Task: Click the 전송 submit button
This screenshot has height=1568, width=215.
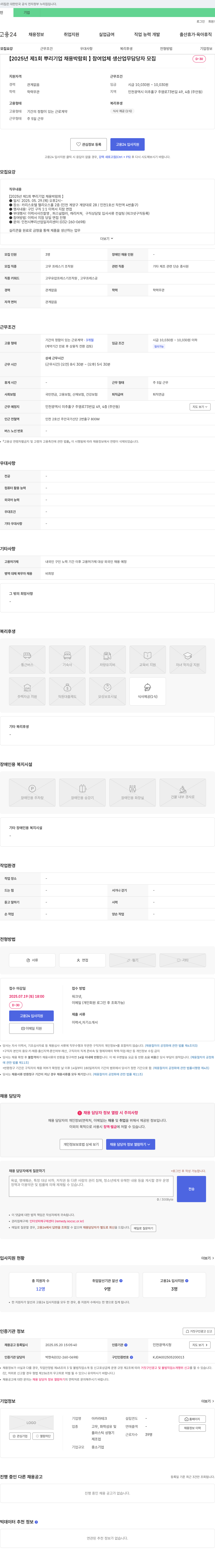Action: coord(191,1189)
